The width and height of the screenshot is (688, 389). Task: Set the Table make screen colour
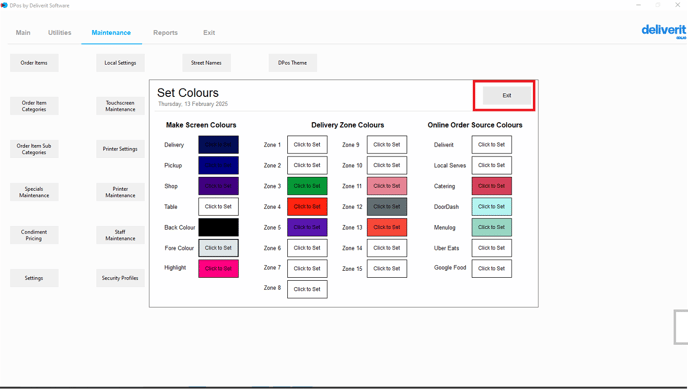219,207
